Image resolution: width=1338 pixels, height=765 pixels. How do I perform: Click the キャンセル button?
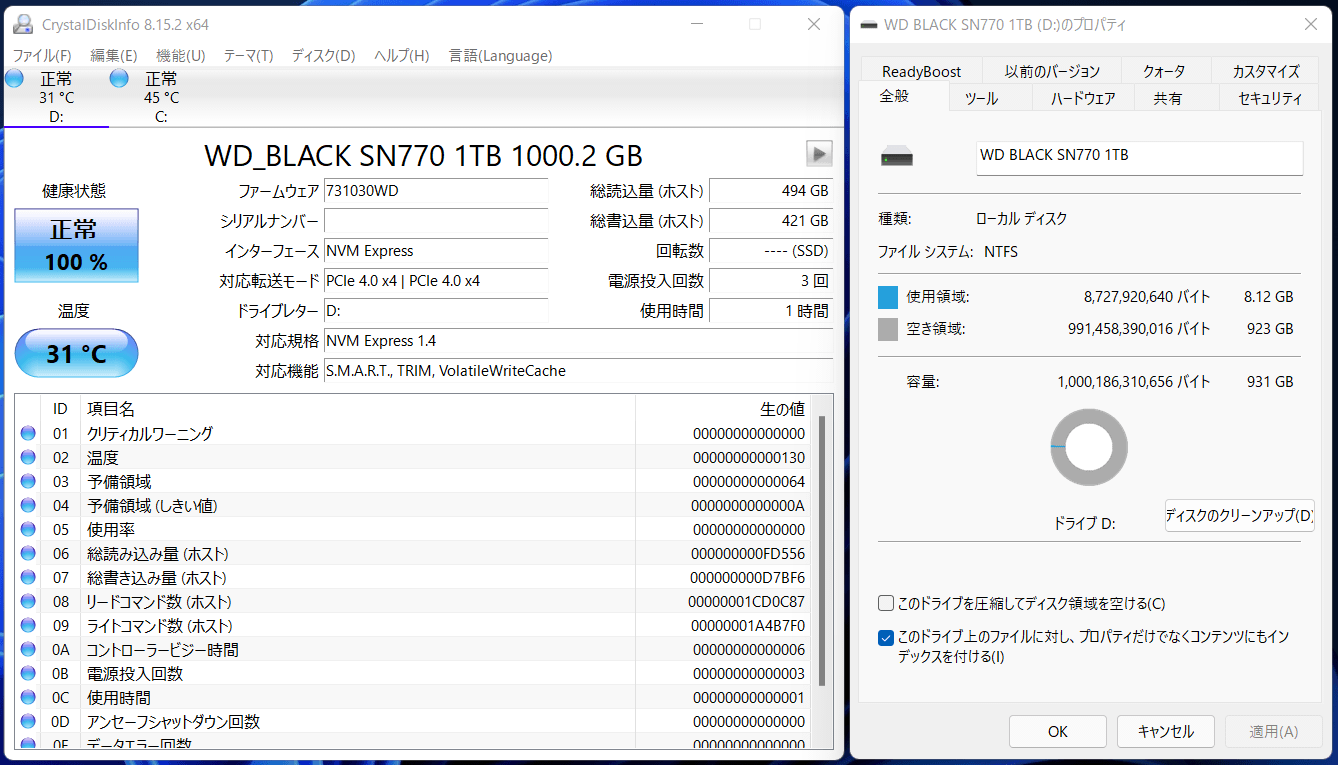click(1166, 731)
